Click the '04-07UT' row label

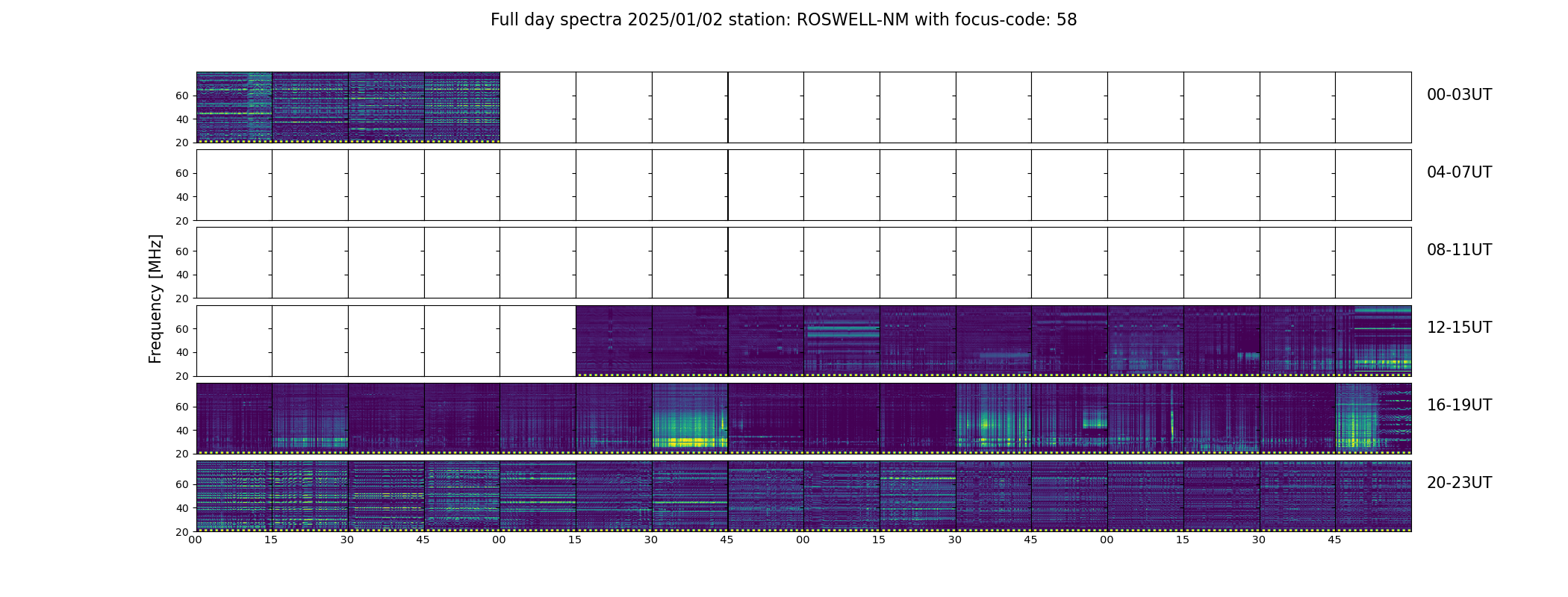click(1459, 172)
